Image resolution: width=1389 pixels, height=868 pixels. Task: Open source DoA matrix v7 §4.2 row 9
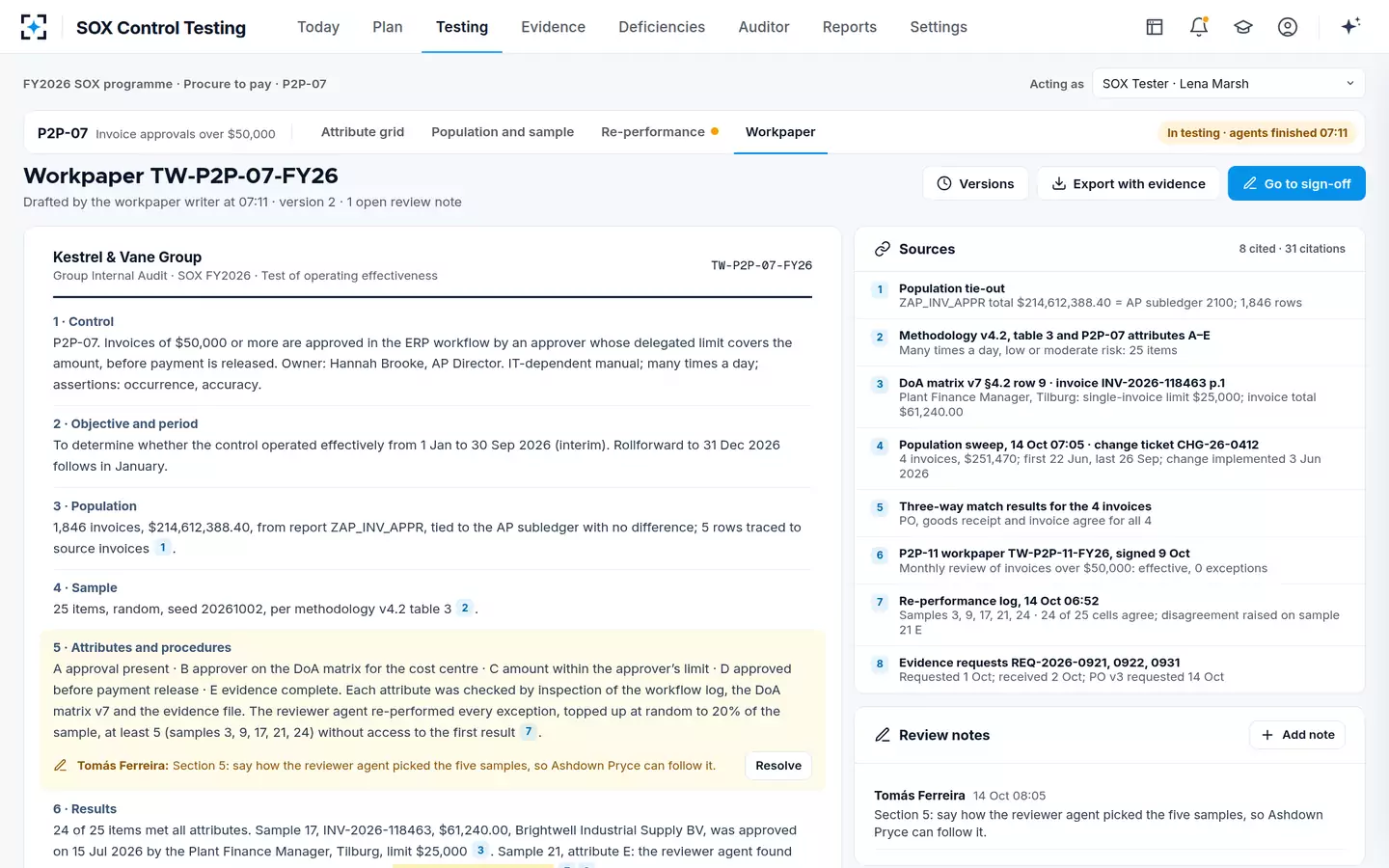(x=1109, y=397)
